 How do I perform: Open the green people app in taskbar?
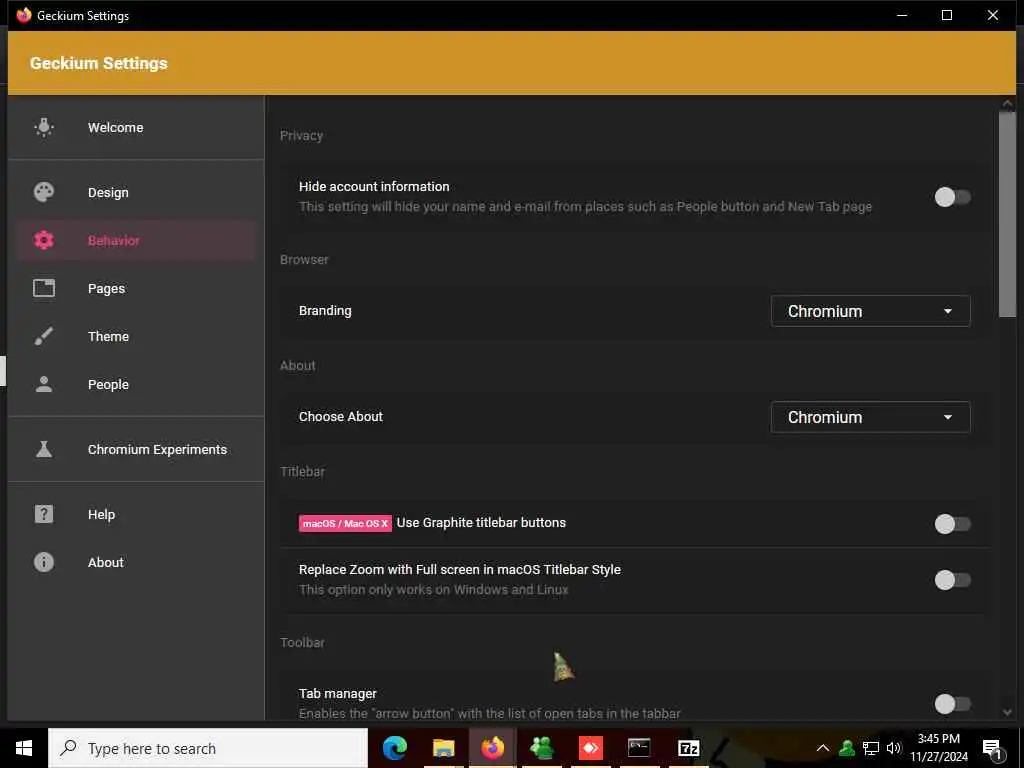[541, 748]
